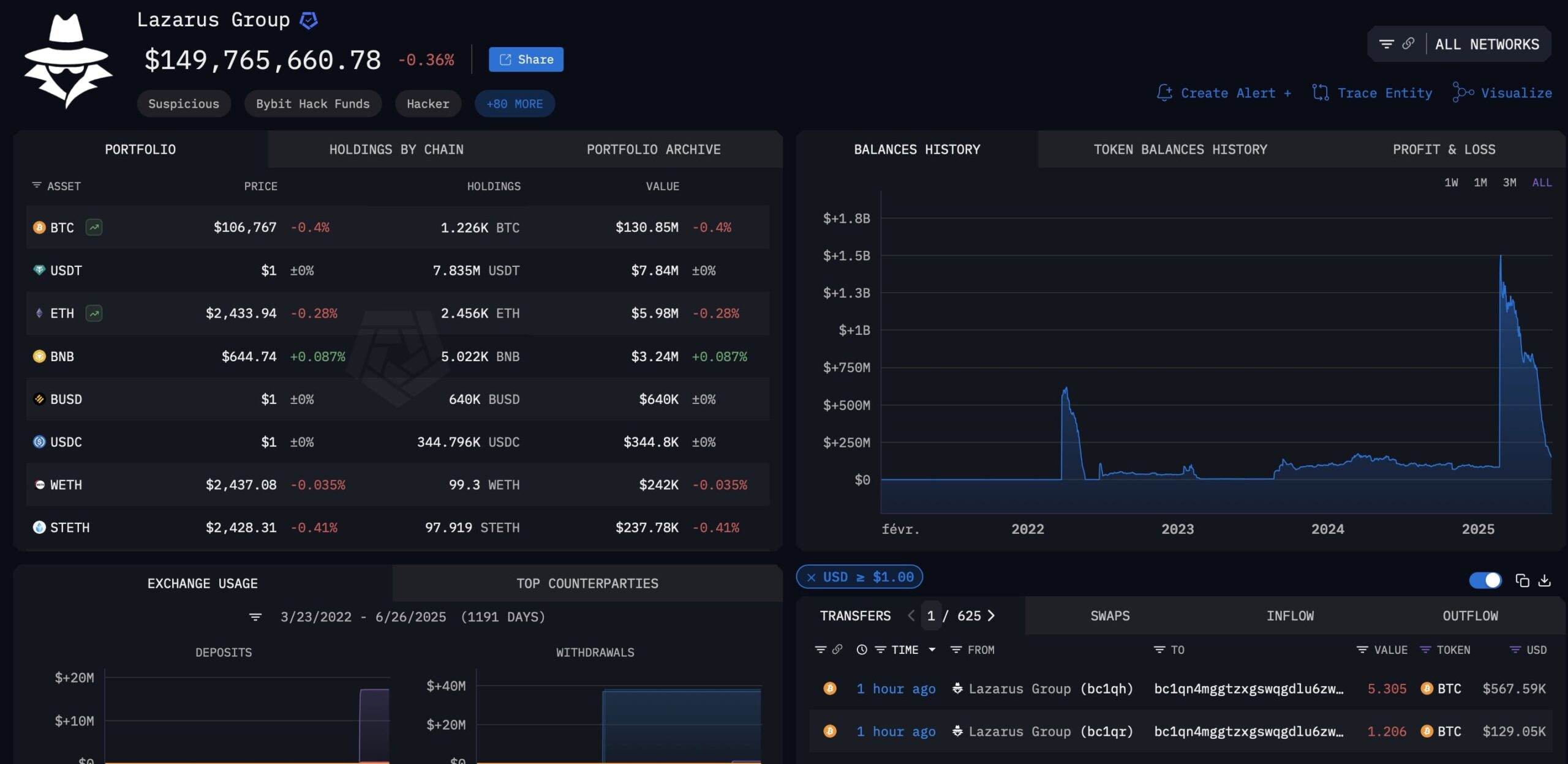The image size is (1568, 764).
Task: Click the TOKEN column filter icon
Action: click(1425, 650)
